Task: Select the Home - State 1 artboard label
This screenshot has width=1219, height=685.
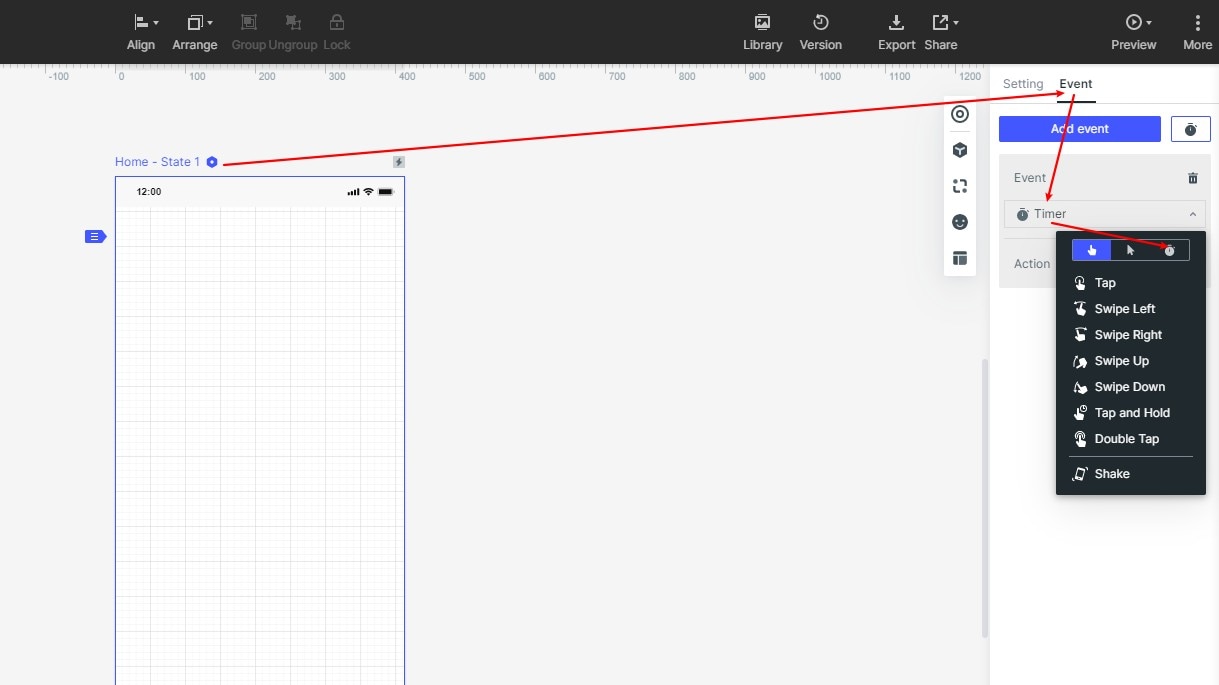Action: tap(158, 162)
